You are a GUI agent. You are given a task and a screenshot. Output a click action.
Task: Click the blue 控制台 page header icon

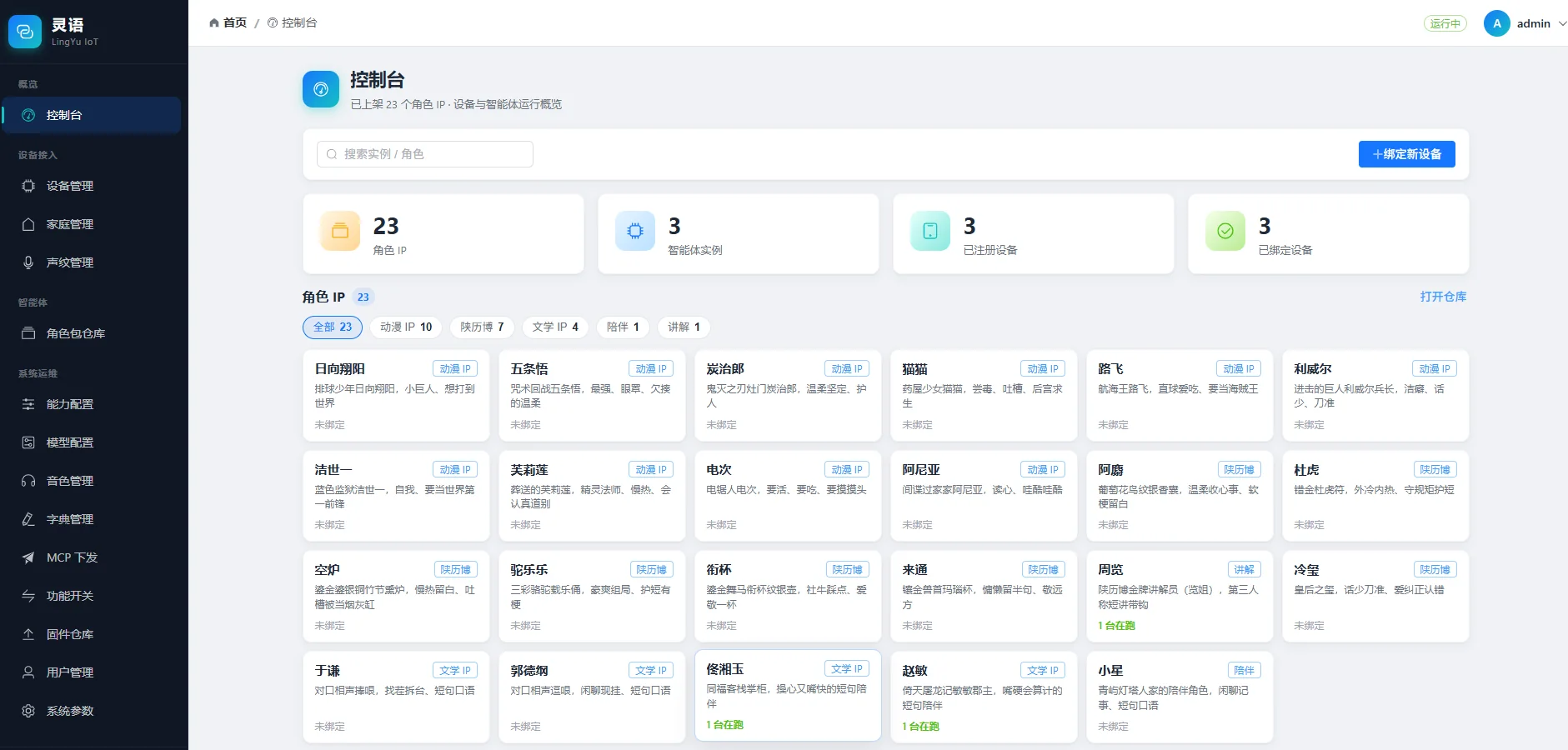click(321, 89)
